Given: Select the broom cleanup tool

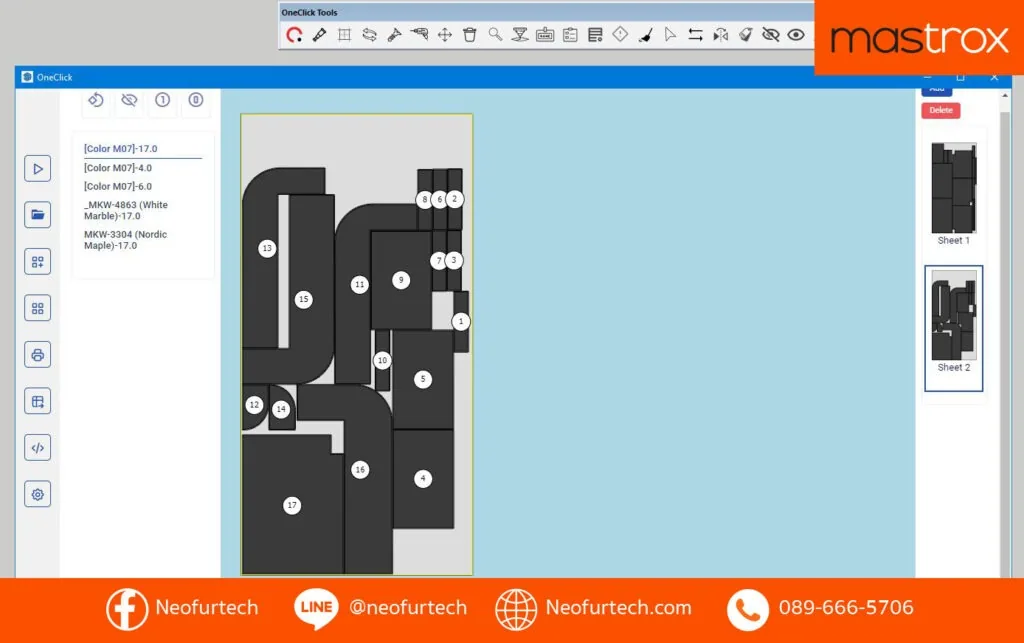Looking at the screenshot, I should (x=645, y=35).
